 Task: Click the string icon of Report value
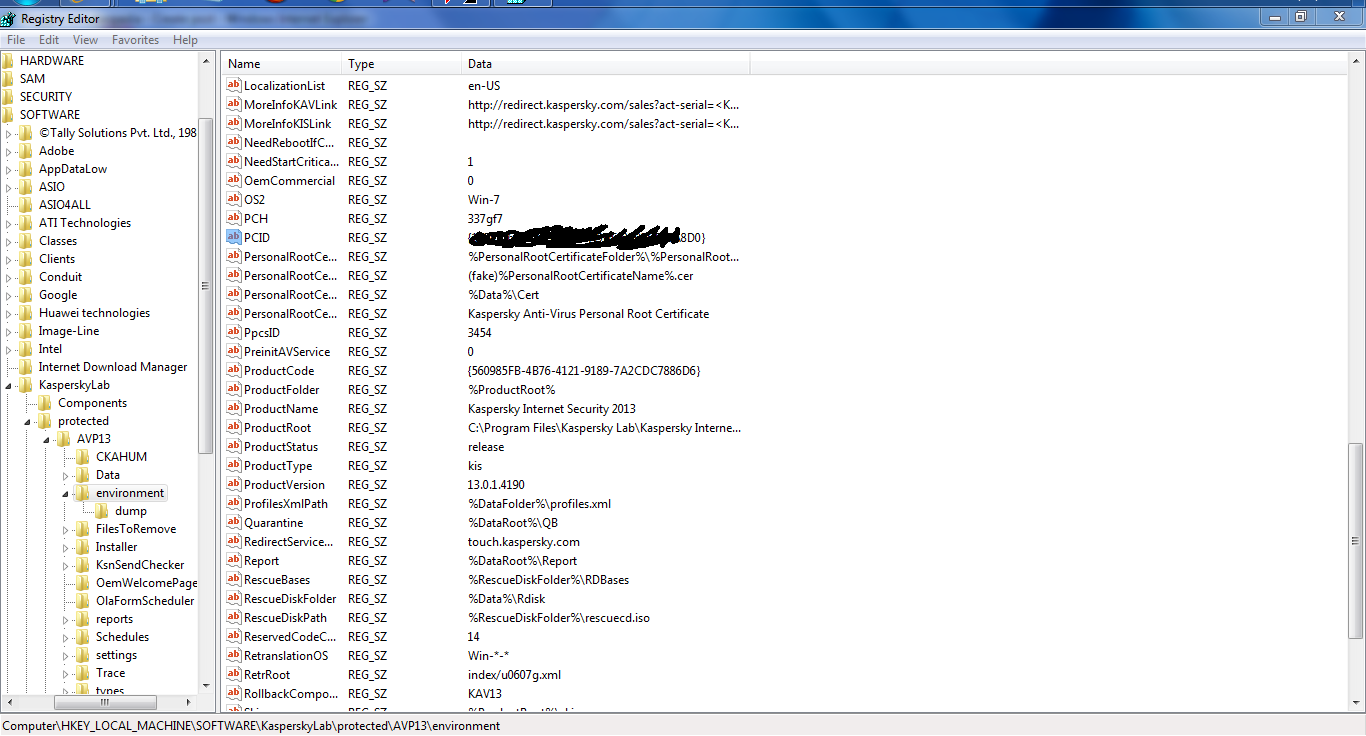coord(234,560)
